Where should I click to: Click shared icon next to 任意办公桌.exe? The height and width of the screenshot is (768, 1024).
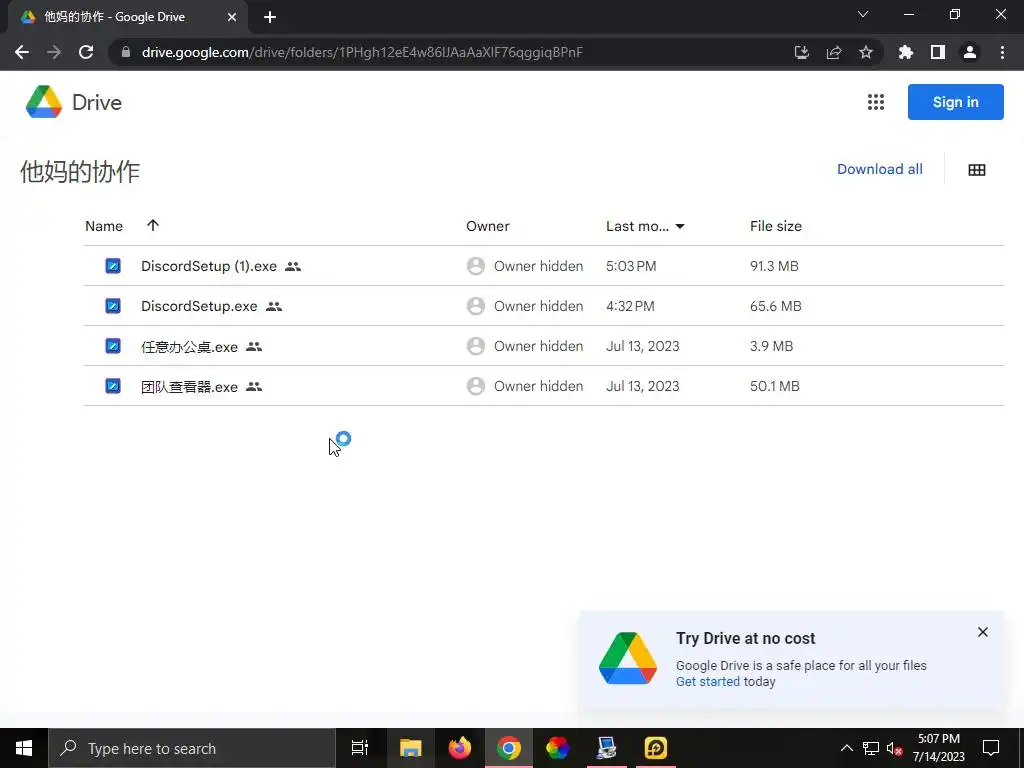254,347
